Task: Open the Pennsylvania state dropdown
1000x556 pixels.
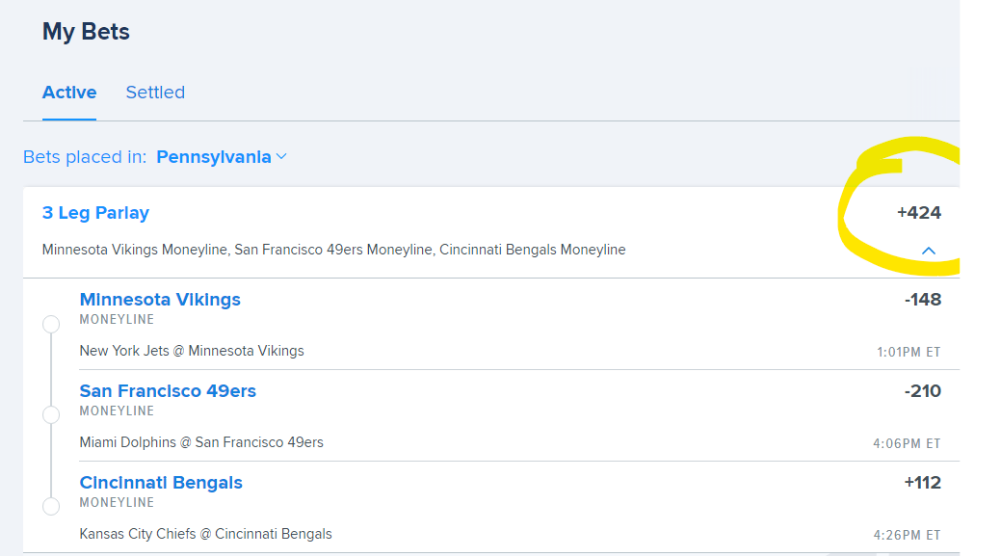Action: [221, 157]
